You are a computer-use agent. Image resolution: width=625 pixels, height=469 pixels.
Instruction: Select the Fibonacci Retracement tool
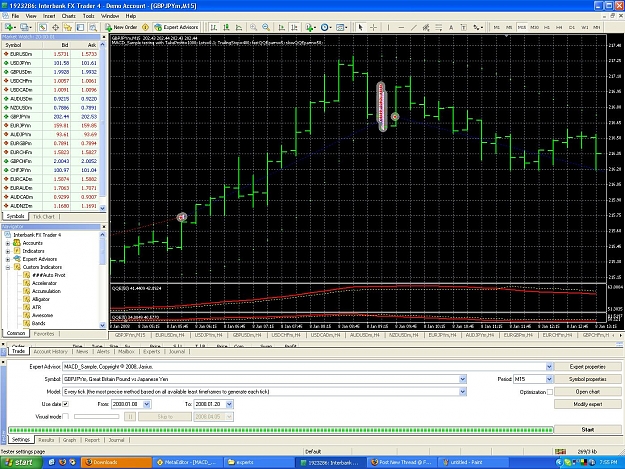[438, 27]
